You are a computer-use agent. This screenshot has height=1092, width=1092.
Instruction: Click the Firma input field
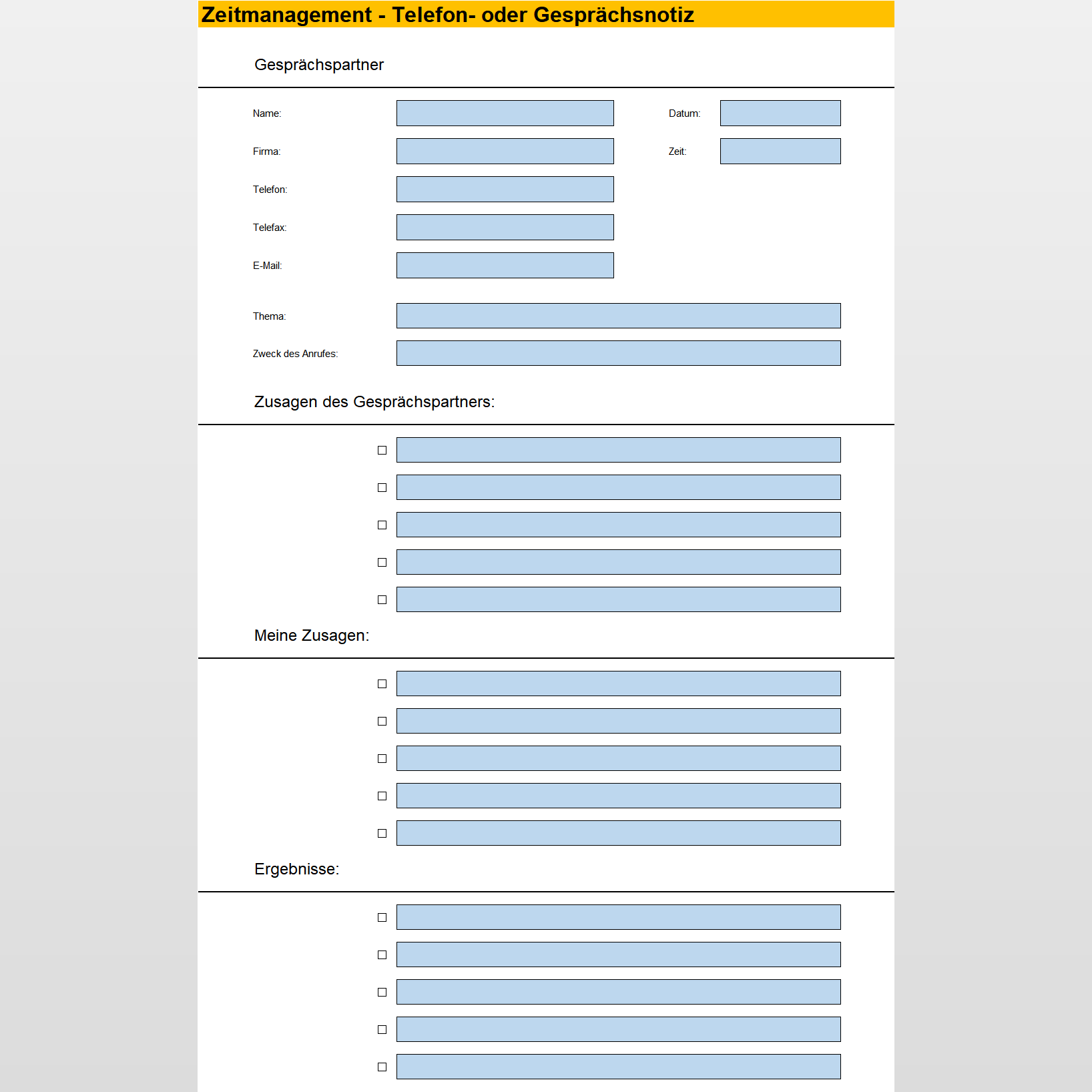tap(505, 152)
